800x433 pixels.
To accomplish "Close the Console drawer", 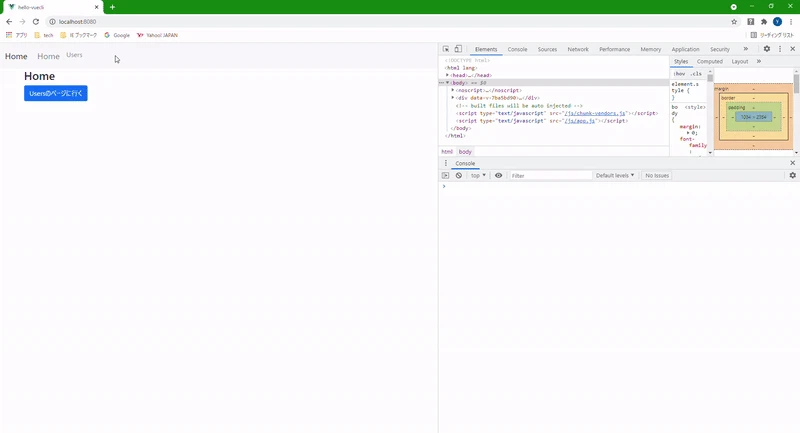I will click(792, 163).
